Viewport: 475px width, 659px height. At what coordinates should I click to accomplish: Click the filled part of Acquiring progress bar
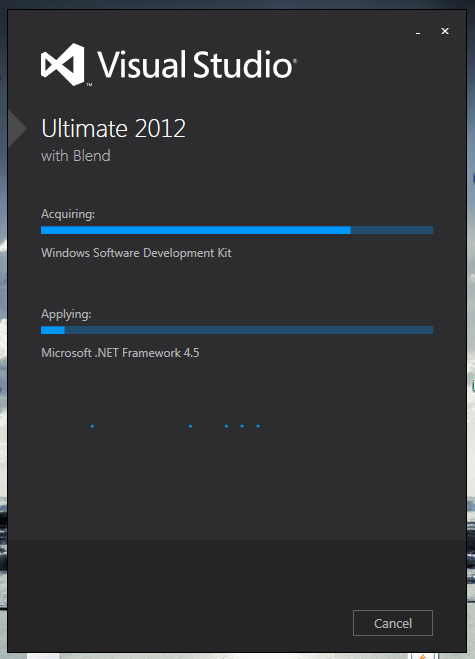point(196,230)
